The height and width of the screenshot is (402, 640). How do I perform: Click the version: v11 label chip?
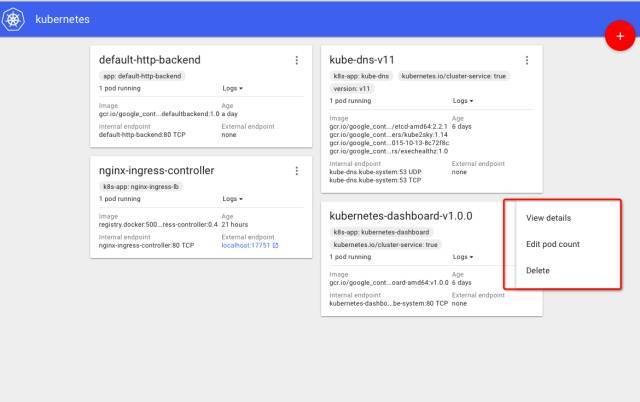[x=352, y=89]
